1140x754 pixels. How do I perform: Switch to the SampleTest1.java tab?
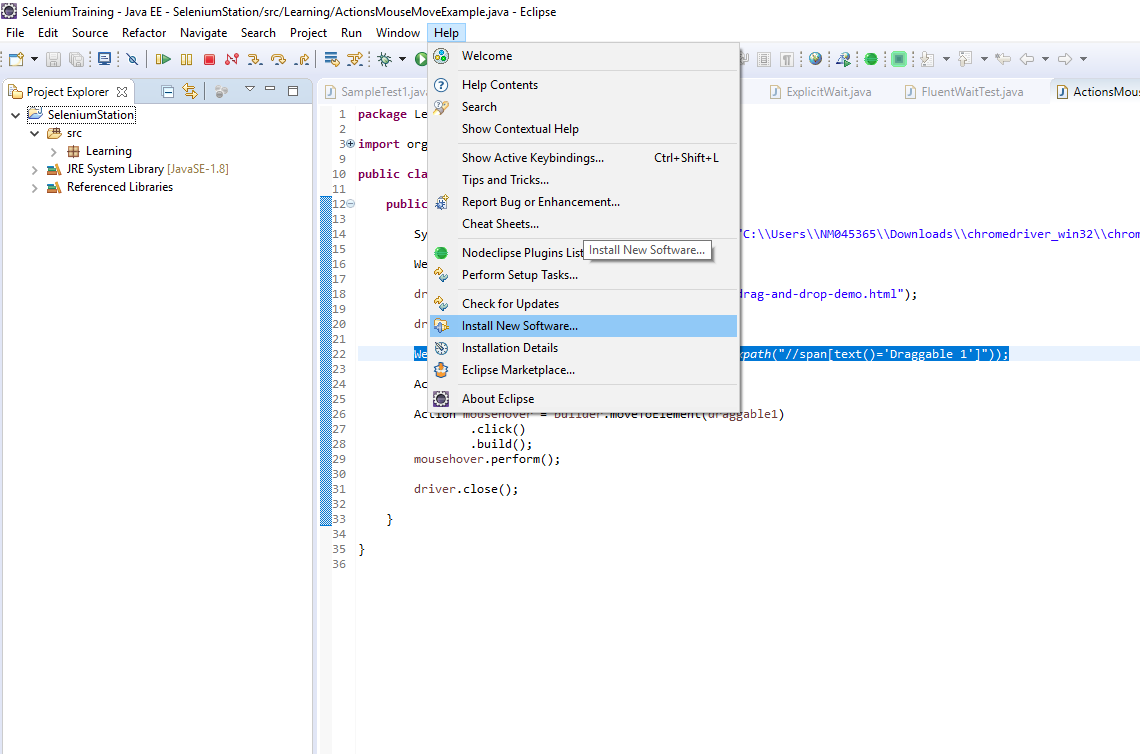point(375,92)
